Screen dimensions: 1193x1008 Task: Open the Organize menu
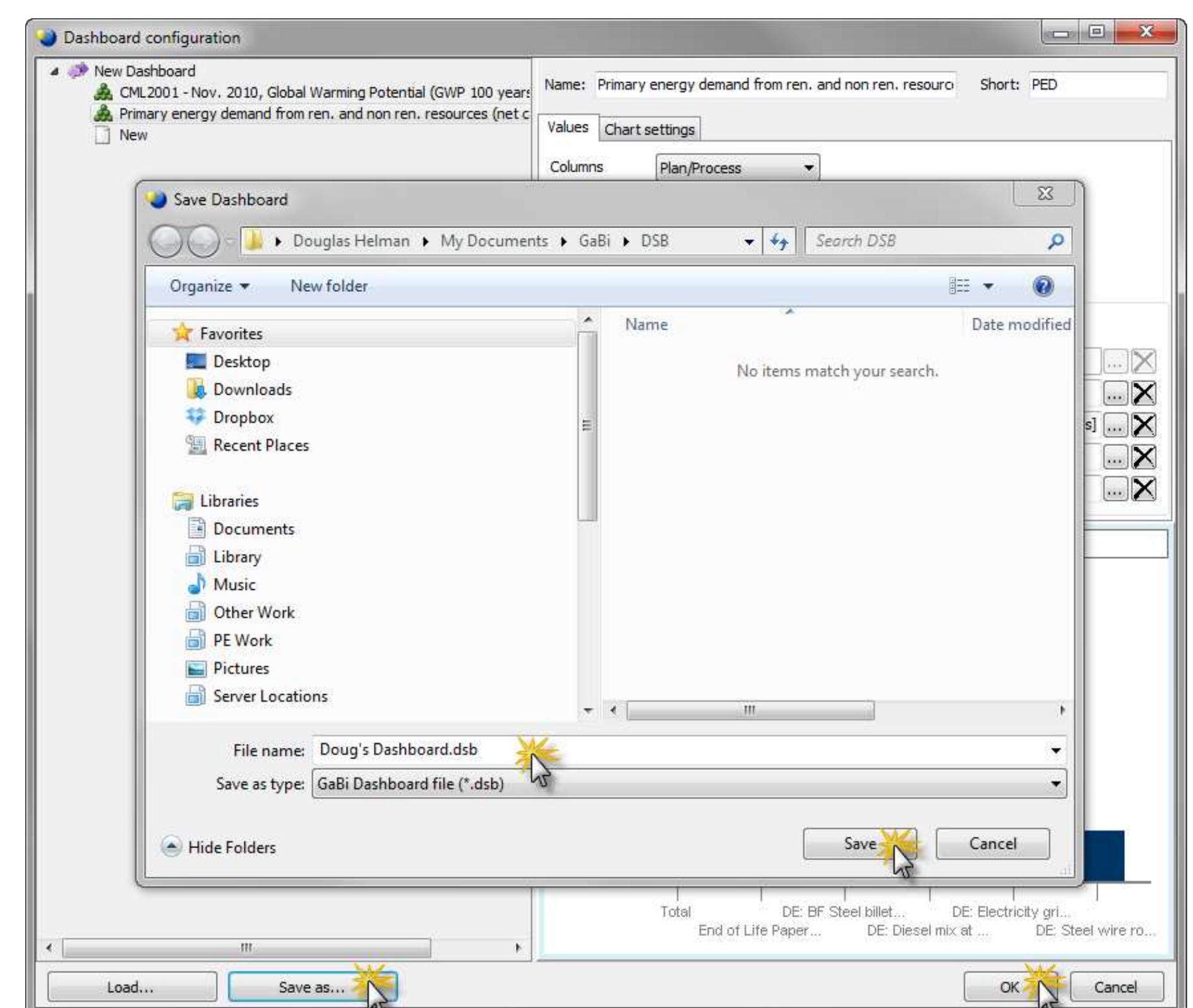click(x=208, y=285)
